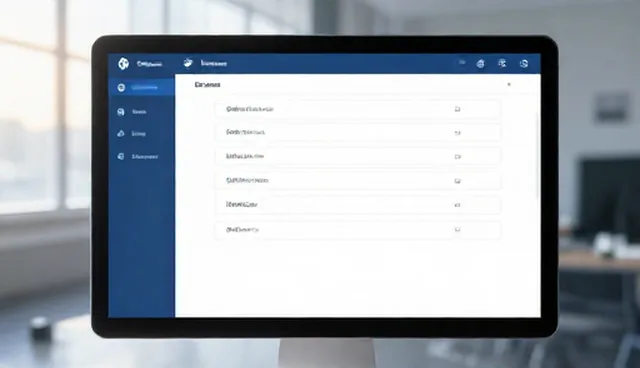Viewport: 640px width, 368px height.
Task: Select the third row's label in the list
Action: 245,156
